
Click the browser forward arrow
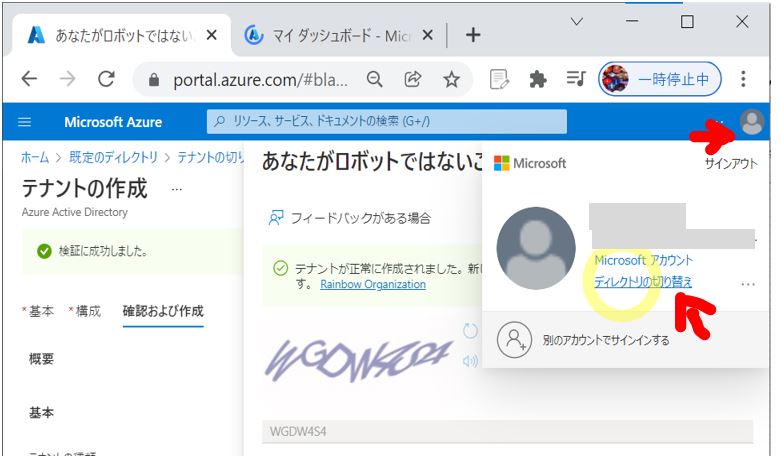(68, 78)
